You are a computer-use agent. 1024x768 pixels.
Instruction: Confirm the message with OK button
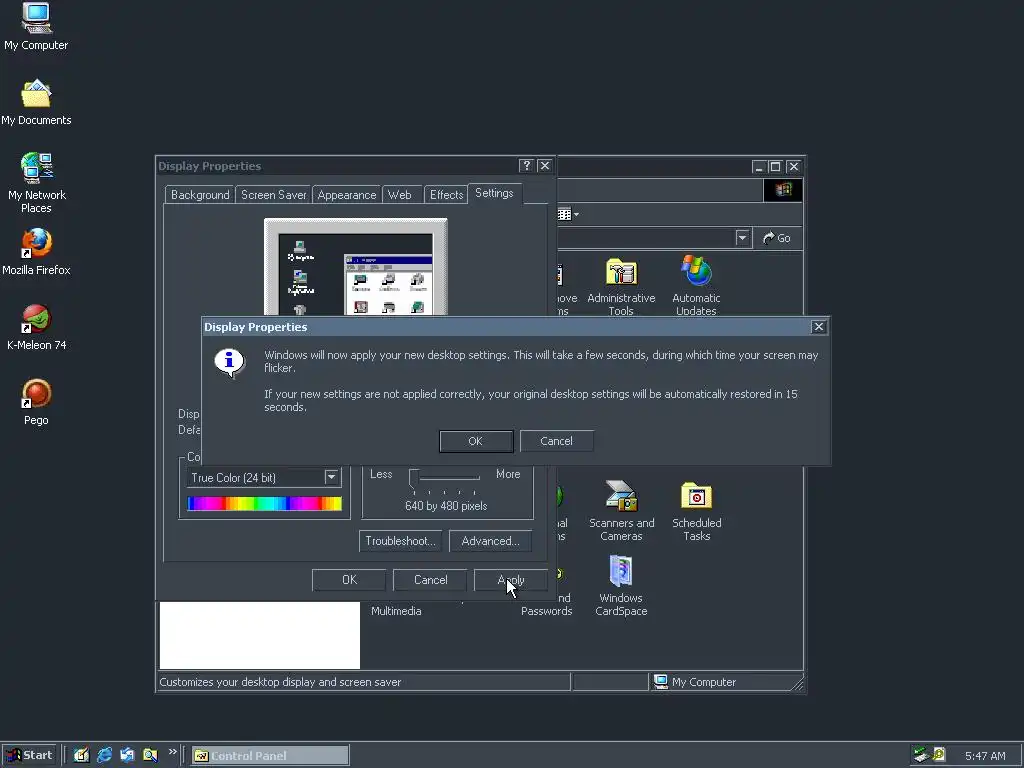coord(476,441)
